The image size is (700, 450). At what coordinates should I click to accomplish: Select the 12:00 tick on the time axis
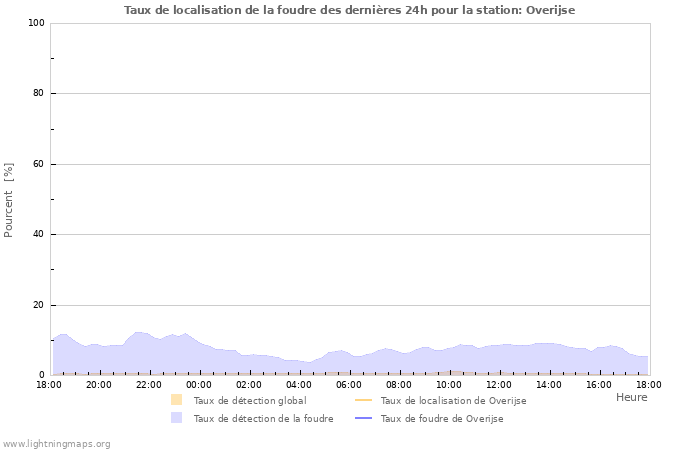[499, 384]
